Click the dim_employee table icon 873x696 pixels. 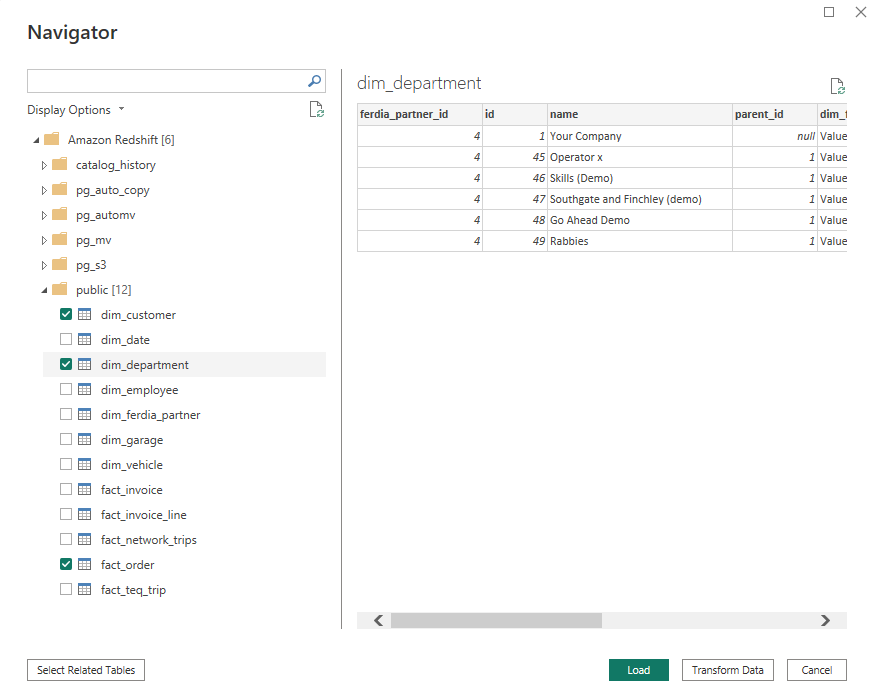(85, 389)
